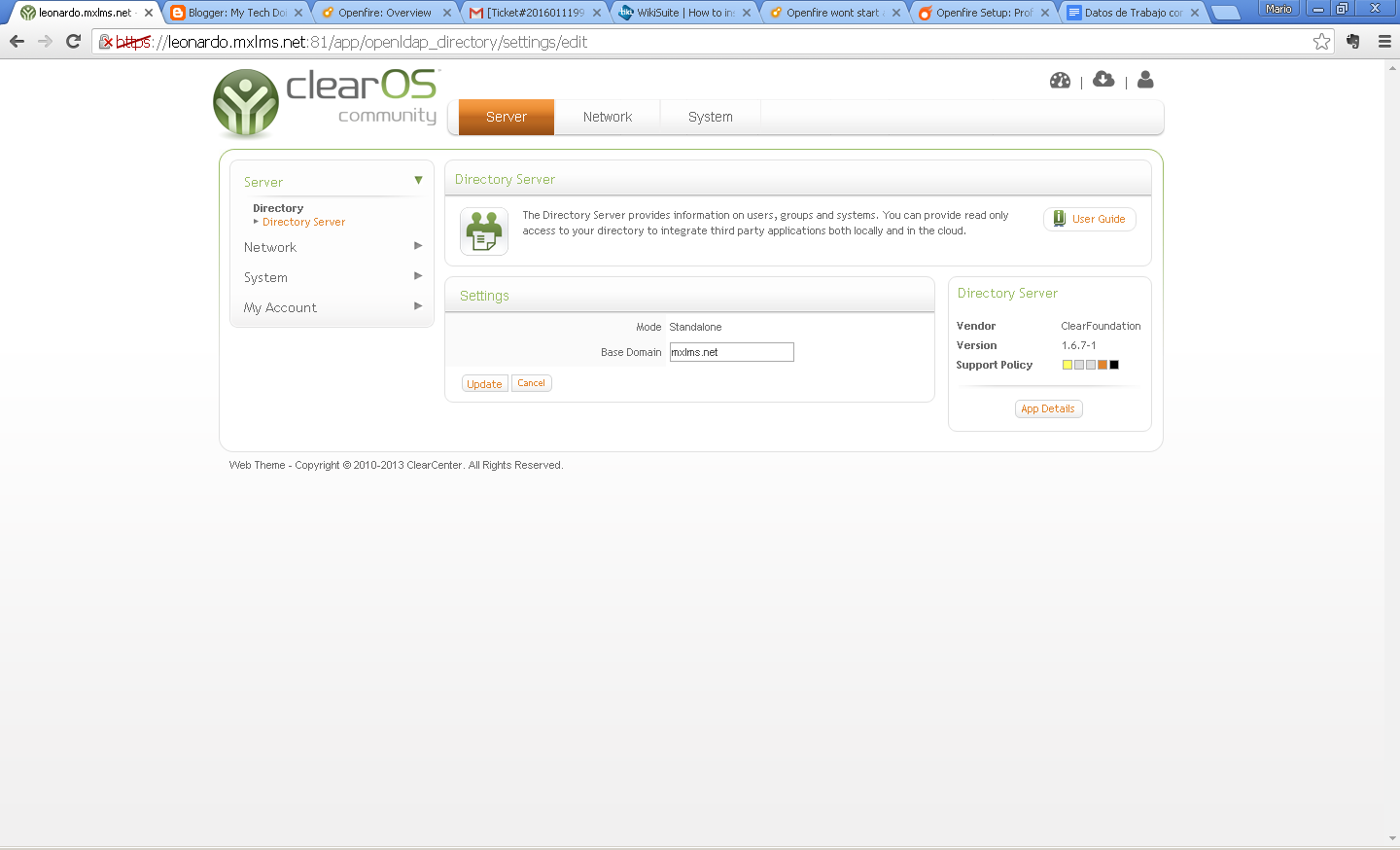Screen dimensions: 1400x850
Task: Click the ClearFoundation vendor value
Action: (x=1101, y=326)
